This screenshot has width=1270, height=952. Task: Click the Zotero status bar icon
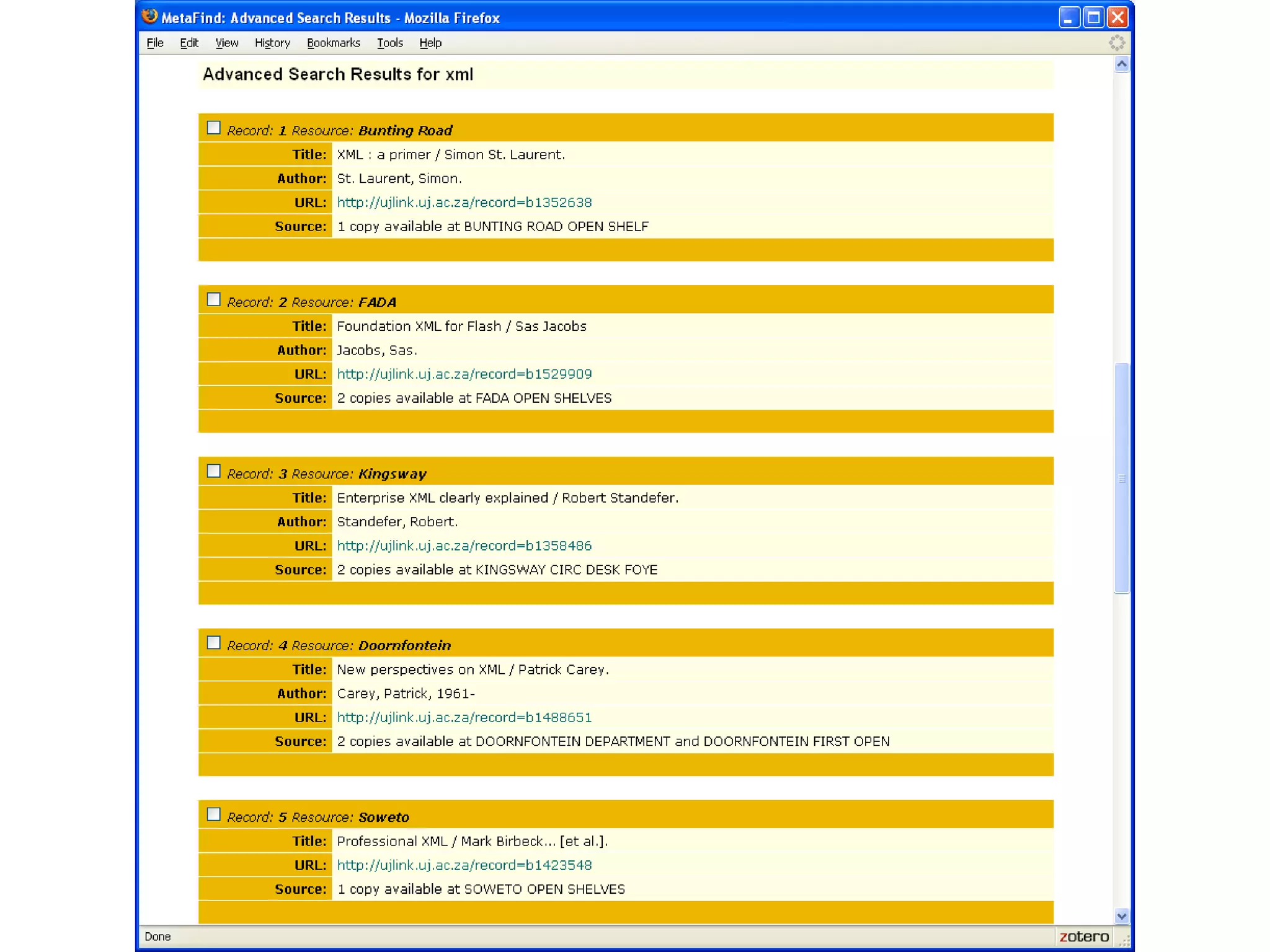tap(1083, 937)
